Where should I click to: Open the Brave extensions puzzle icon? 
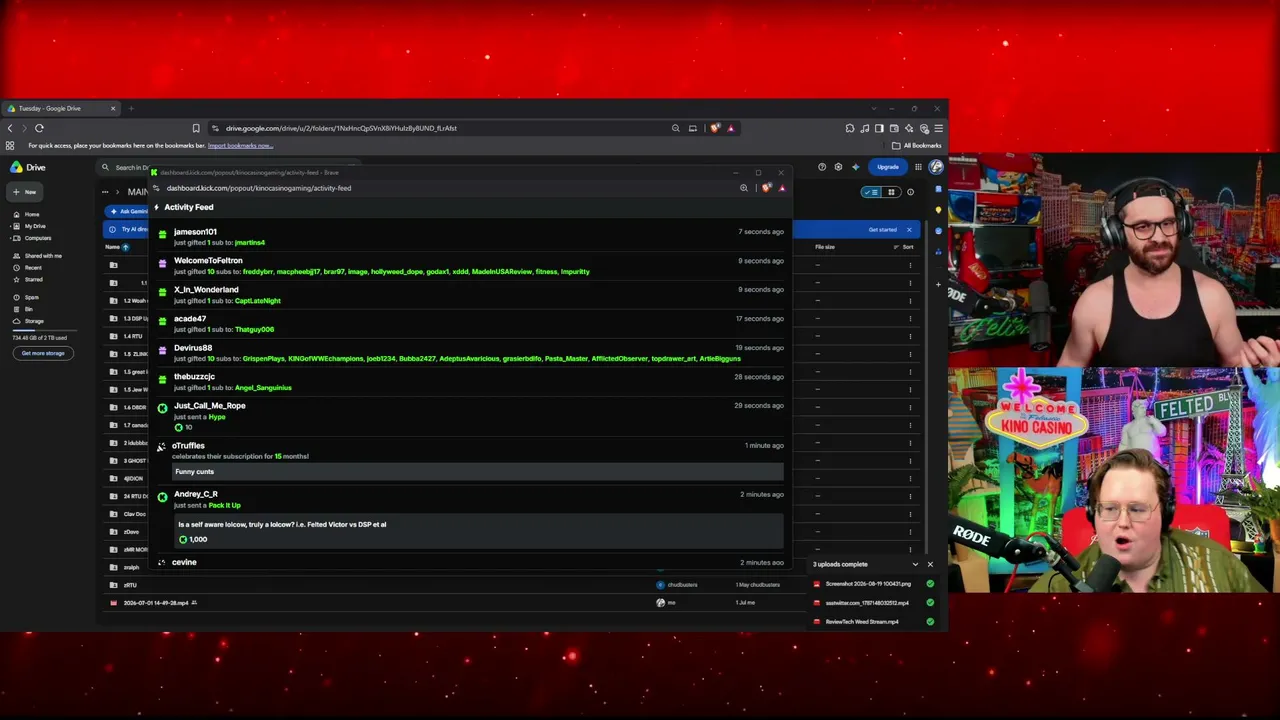tap(850, 128)
